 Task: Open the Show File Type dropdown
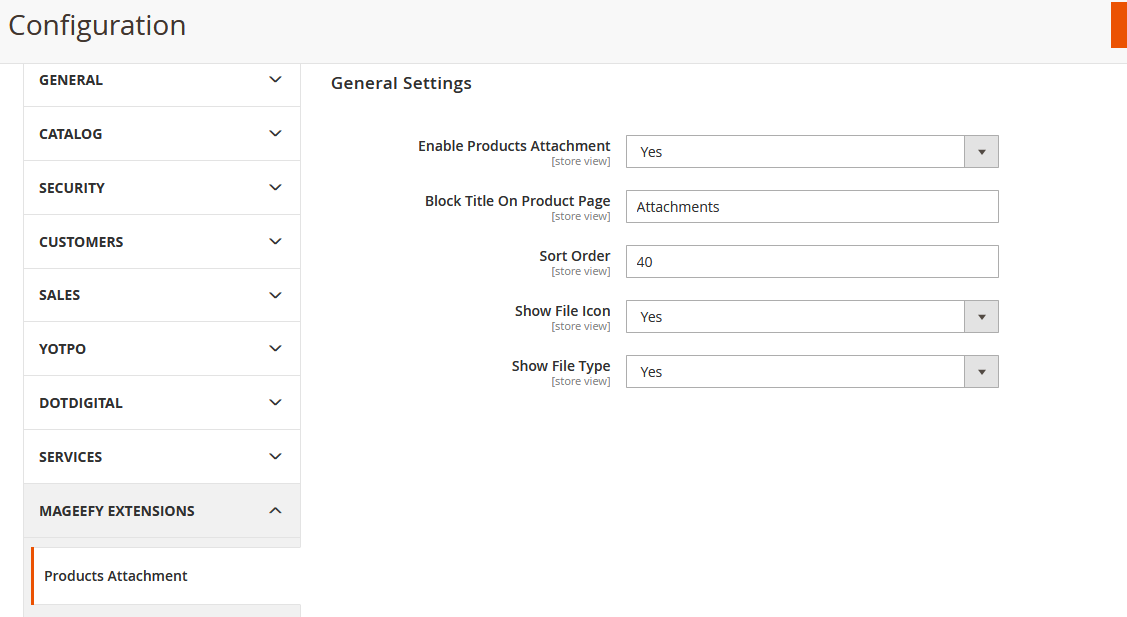811,372
